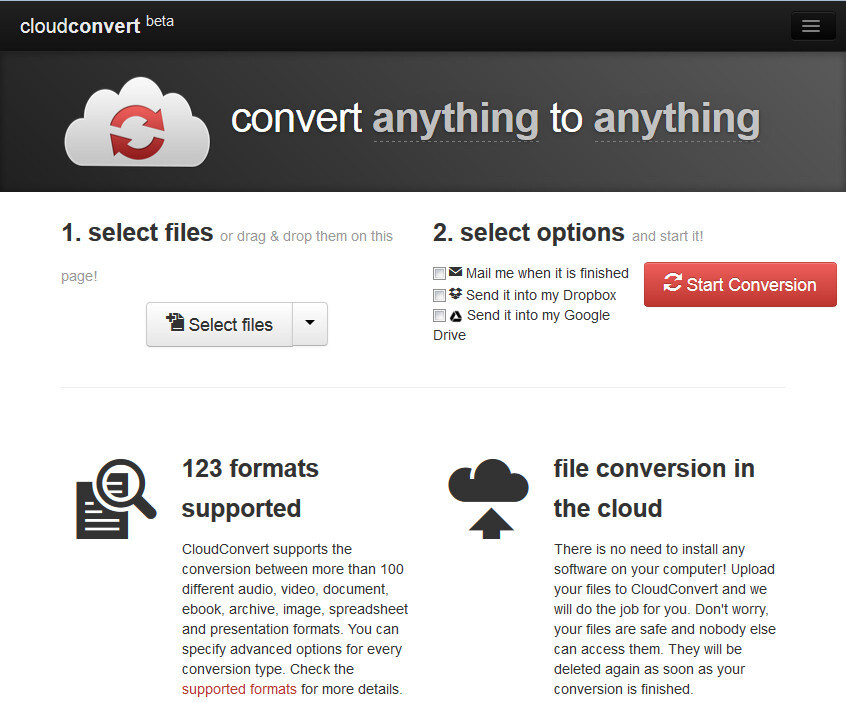Click the envelope icon next to mail option
Screen dimensions: 846x702
(x=455, y=273)
